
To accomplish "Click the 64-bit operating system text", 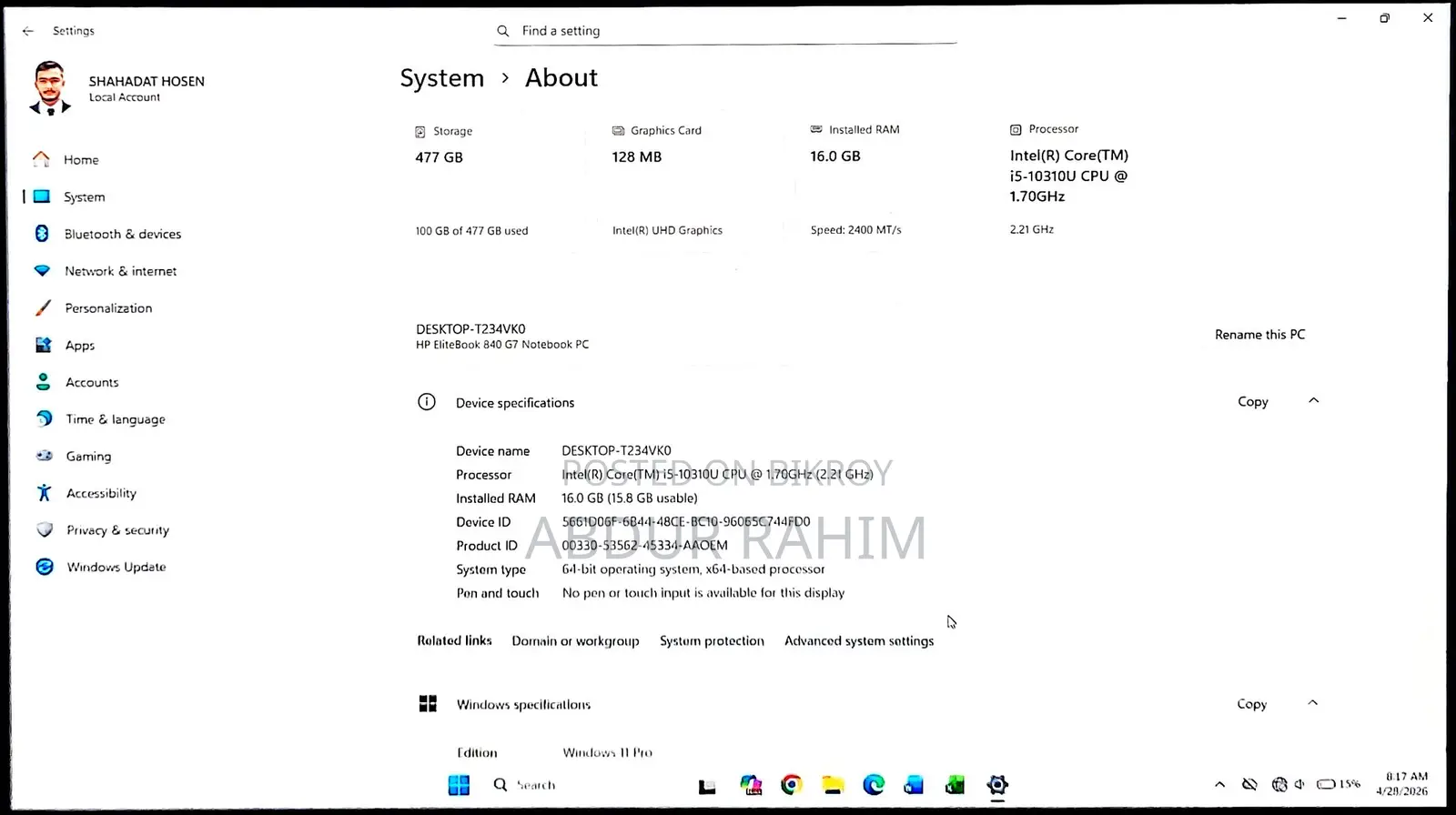I will [693, 569].
